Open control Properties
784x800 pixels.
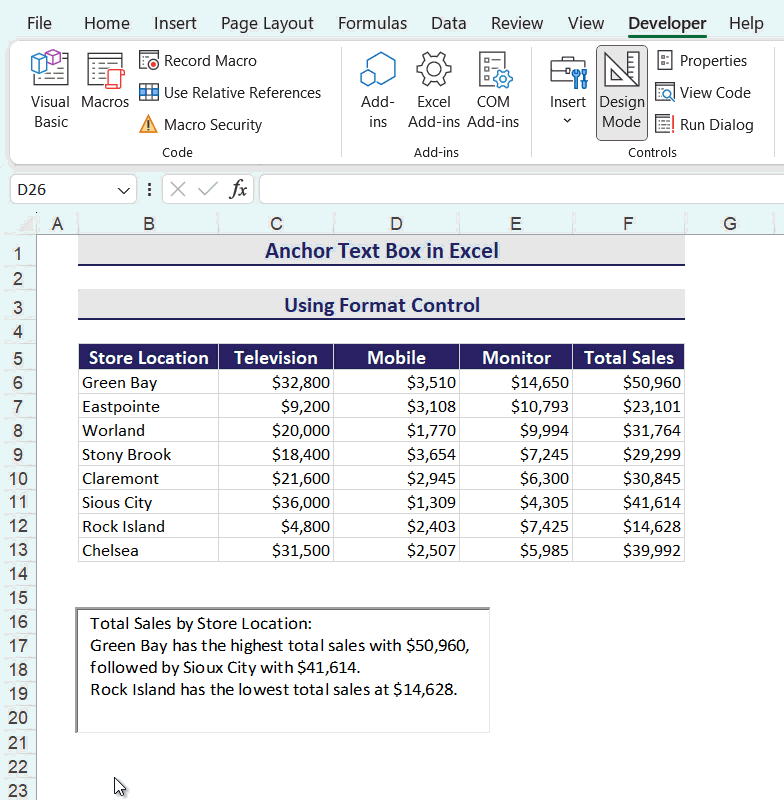click(x=702, y=61)
